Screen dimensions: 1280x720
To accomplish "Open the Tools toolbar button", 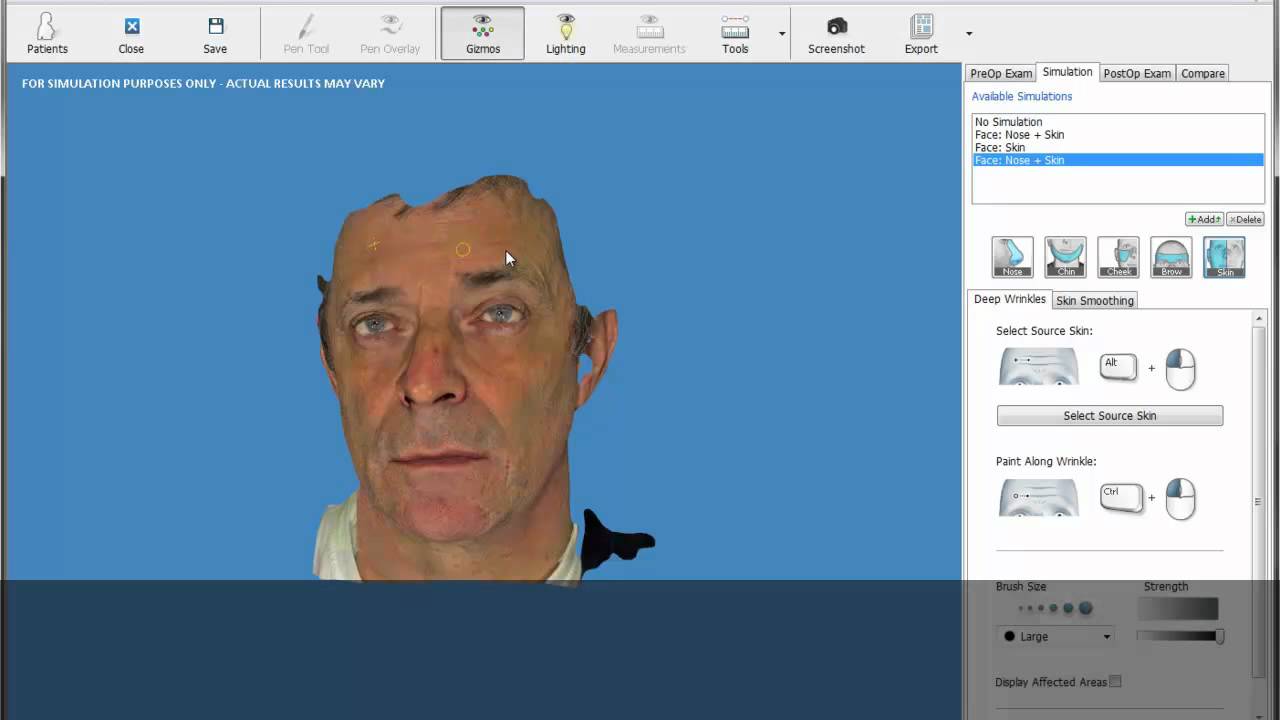I will 735,34.
